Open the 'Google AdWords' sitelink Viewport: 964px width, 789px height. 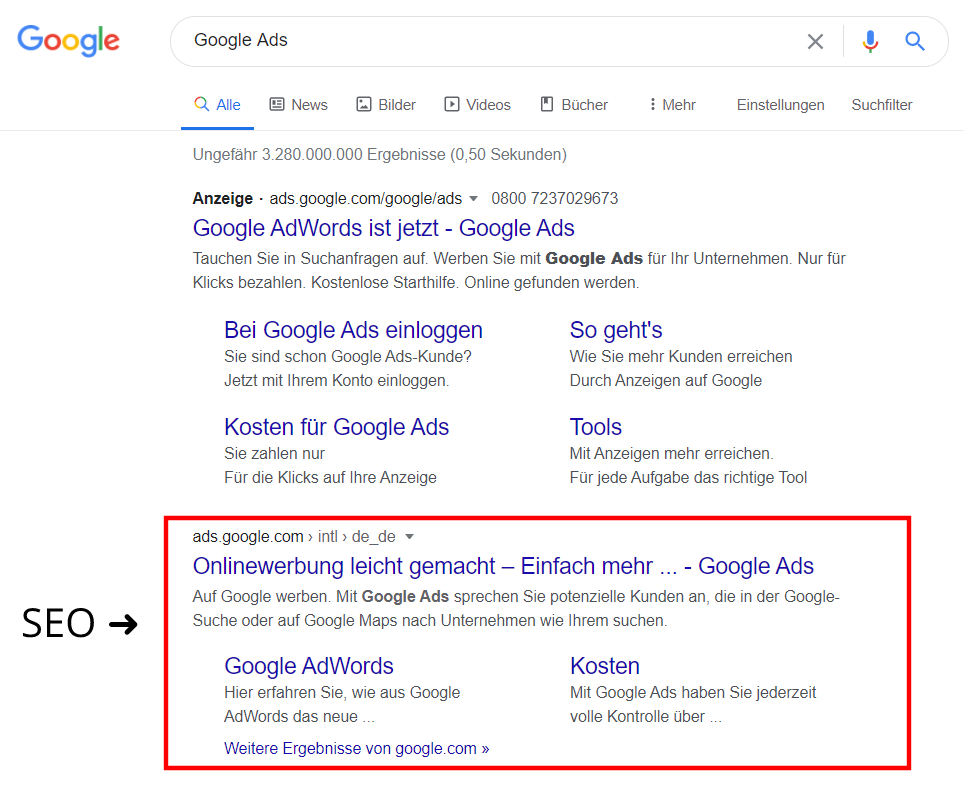point(309,666)
